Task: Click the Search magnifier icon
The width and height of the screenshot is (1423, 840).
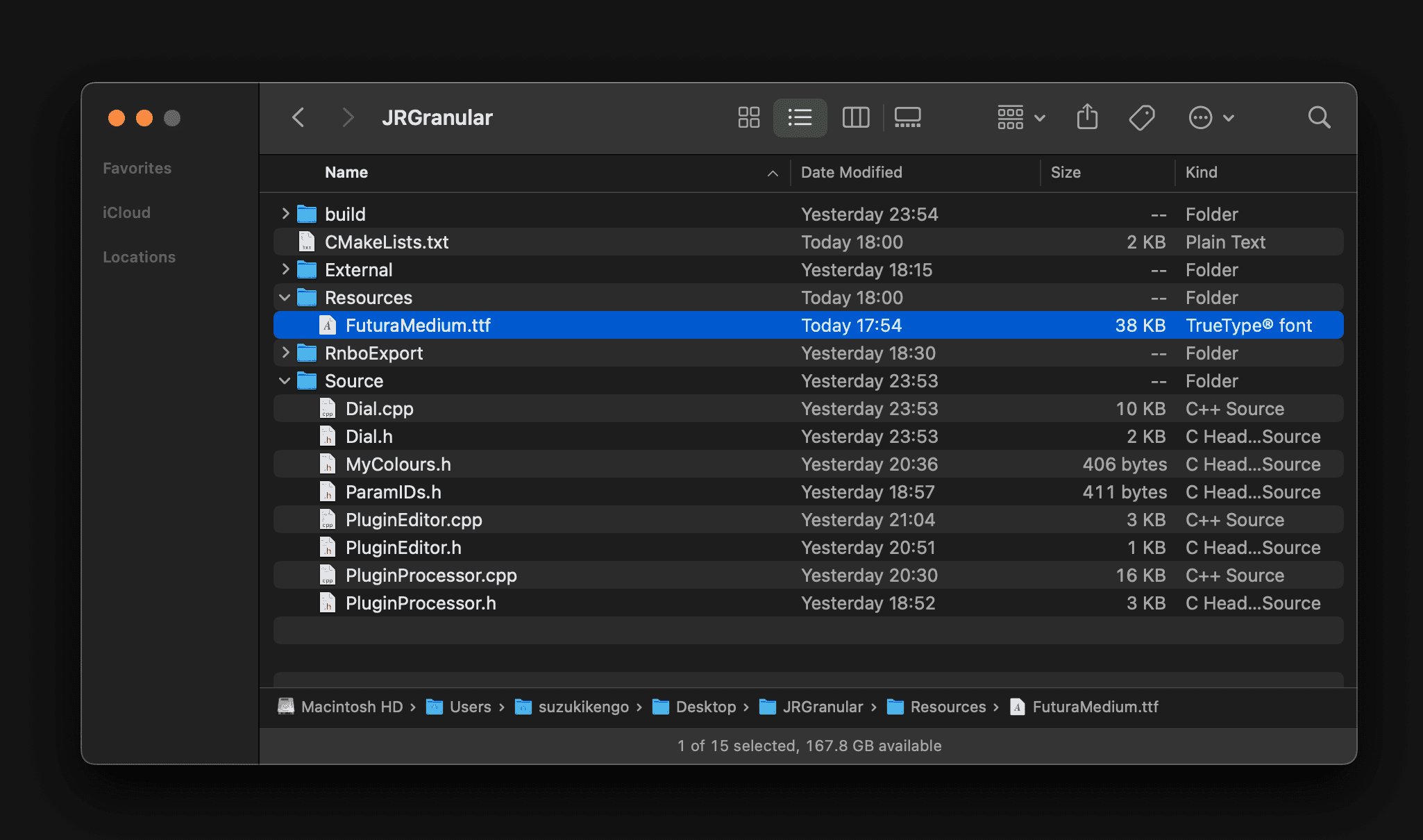Action: coord(1319,117)
